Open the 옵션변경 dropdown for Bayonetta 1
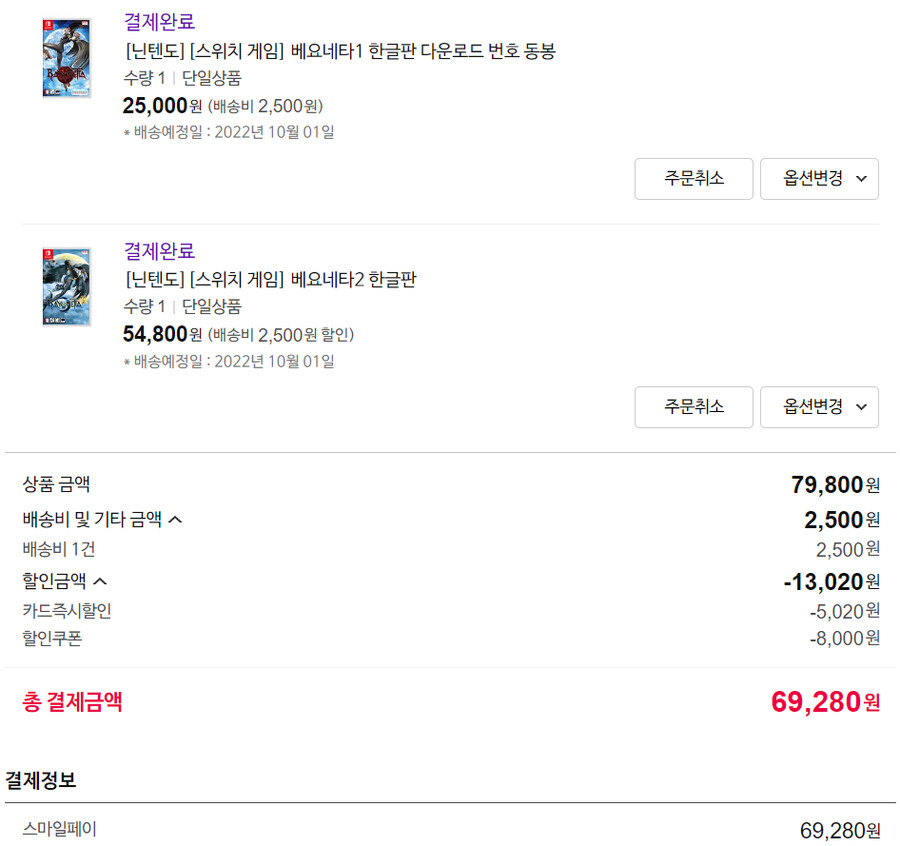 point(812,179)
